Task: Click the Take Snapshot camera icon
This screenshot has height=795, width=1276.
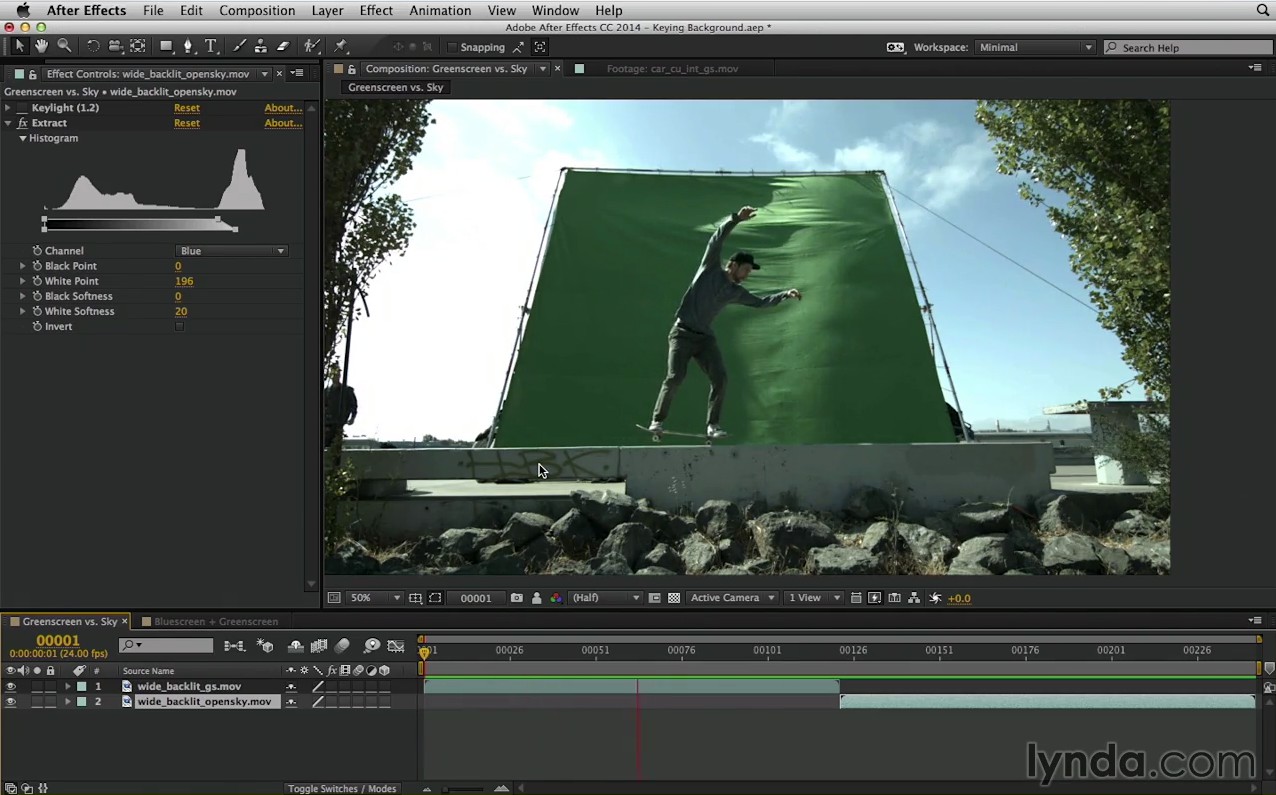Action: point(516,598)
